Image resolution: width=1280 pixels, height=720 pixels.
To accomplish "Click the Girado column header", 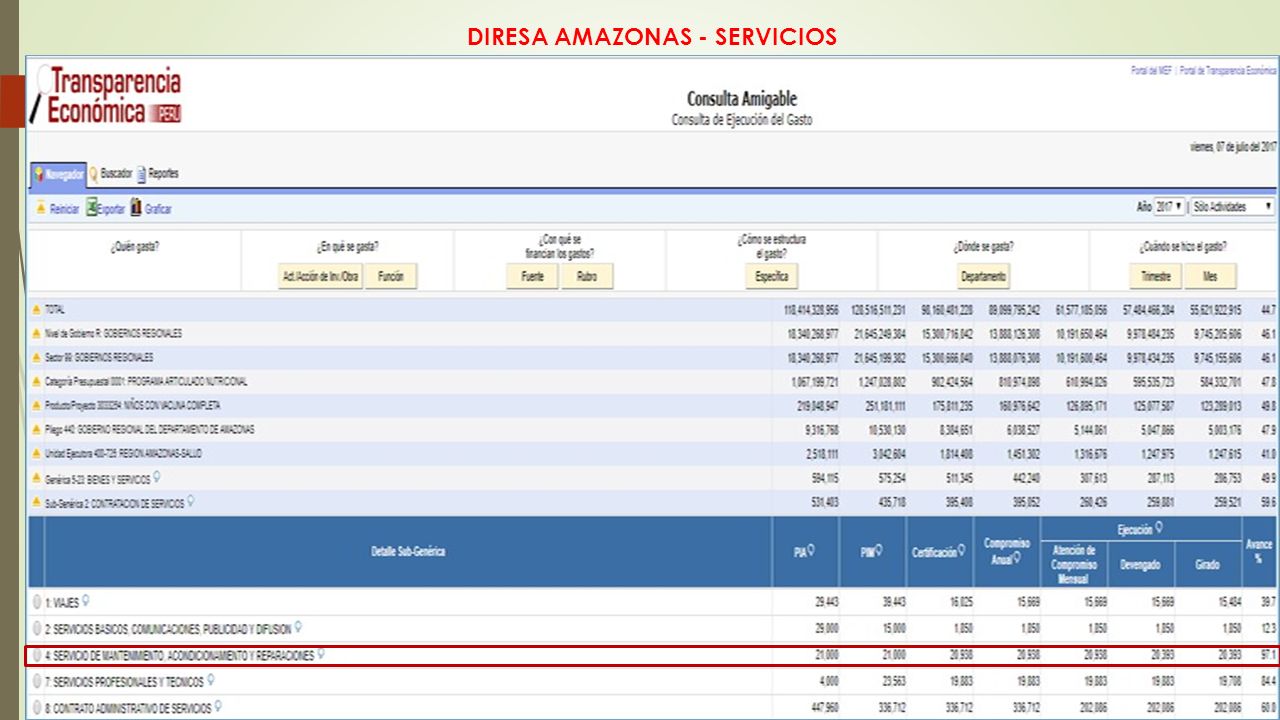I will pos(1207,564).
